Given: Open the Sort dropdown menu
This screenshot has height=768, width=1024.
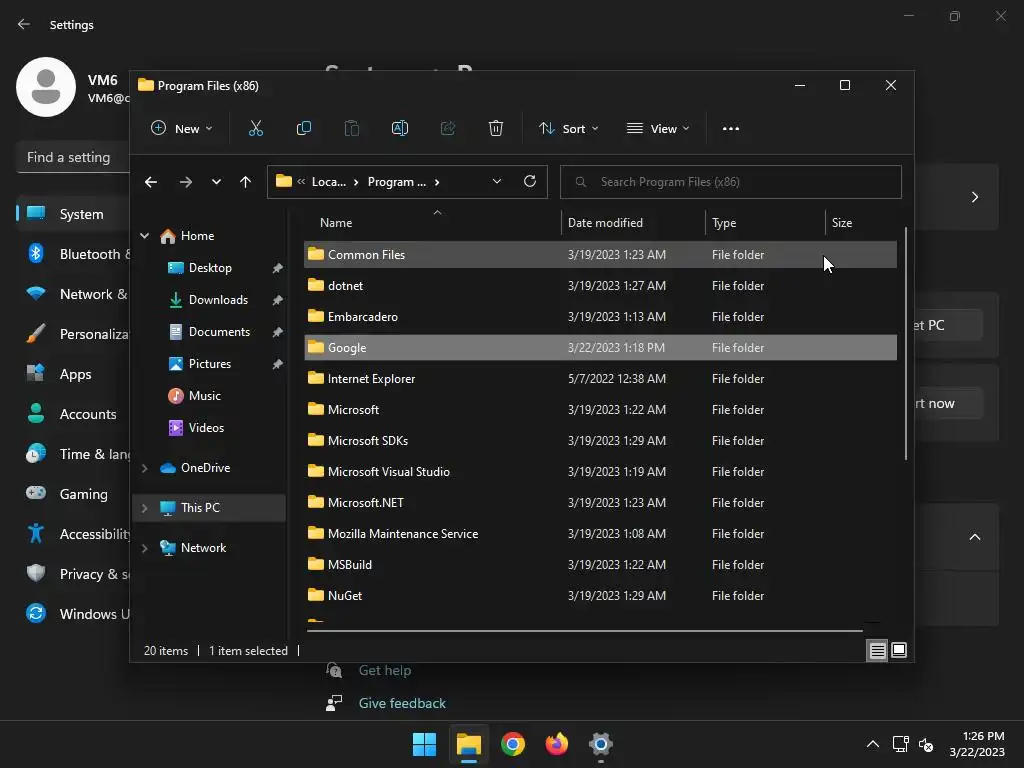Looking at the screenshot, I should 568,129.
